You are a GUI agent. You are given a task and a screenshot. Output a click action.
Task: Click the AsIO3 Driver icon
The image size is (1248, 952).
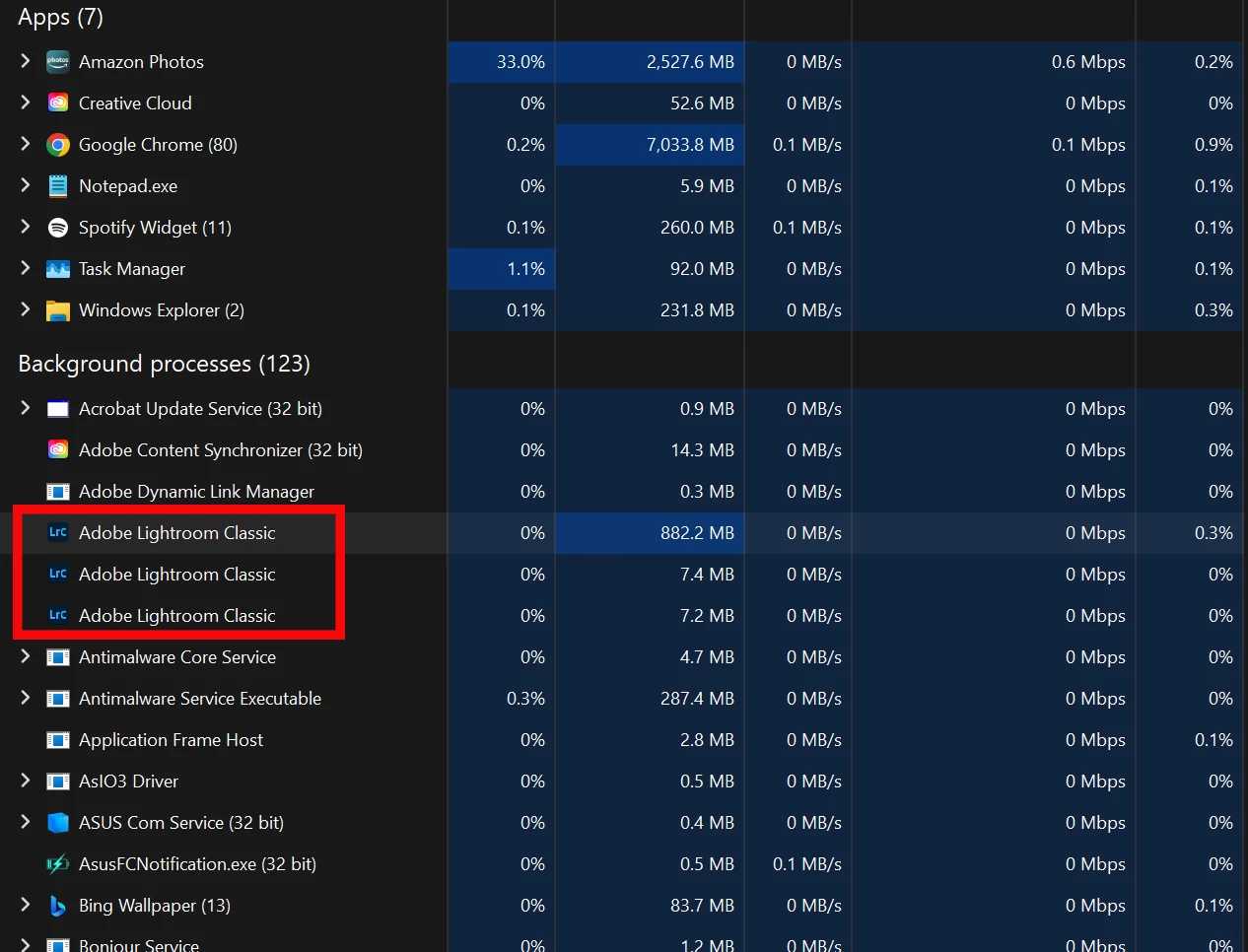pyautogui.click(x=58, y=782)
